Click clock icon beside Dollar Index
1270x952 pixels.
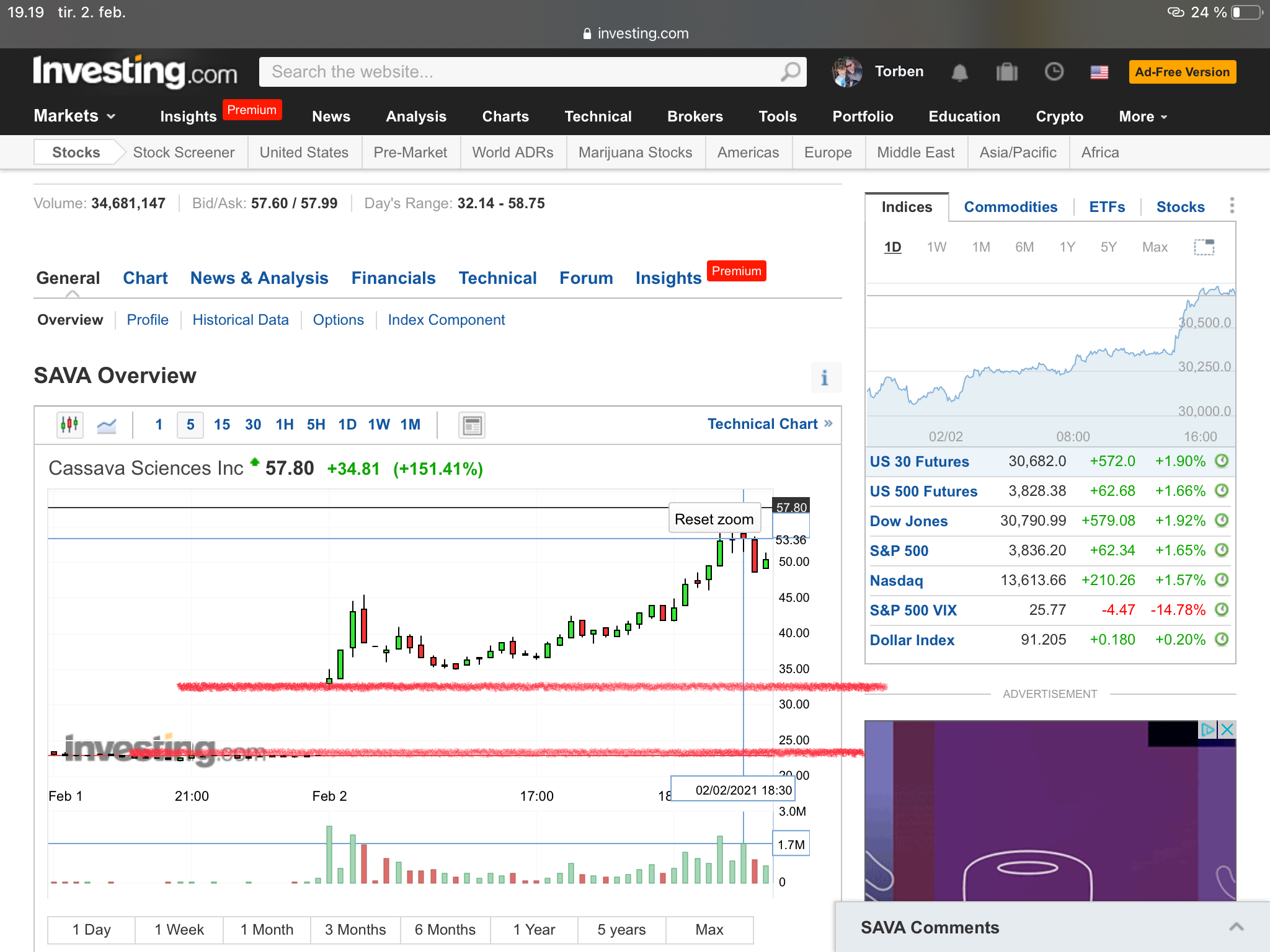coord(1222,640)
